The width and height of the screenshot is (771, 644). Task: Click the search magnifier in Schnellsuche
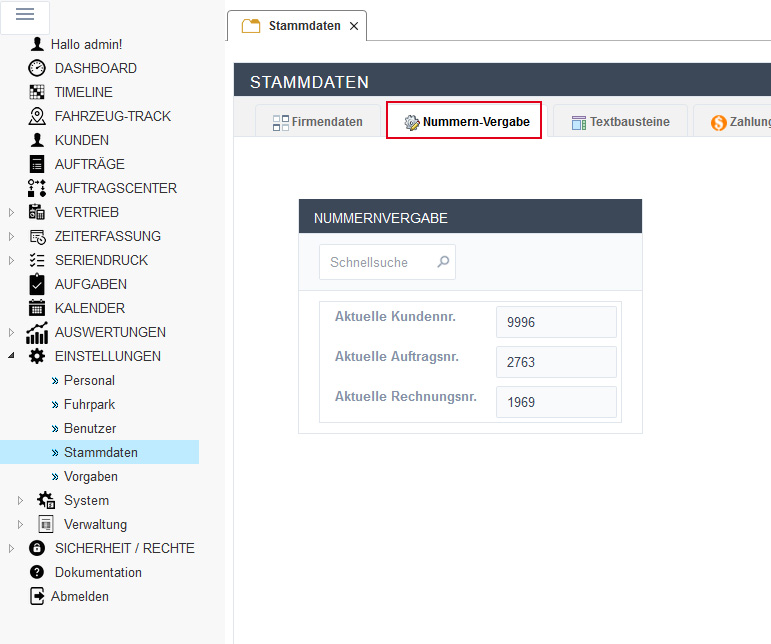point(443,262)
